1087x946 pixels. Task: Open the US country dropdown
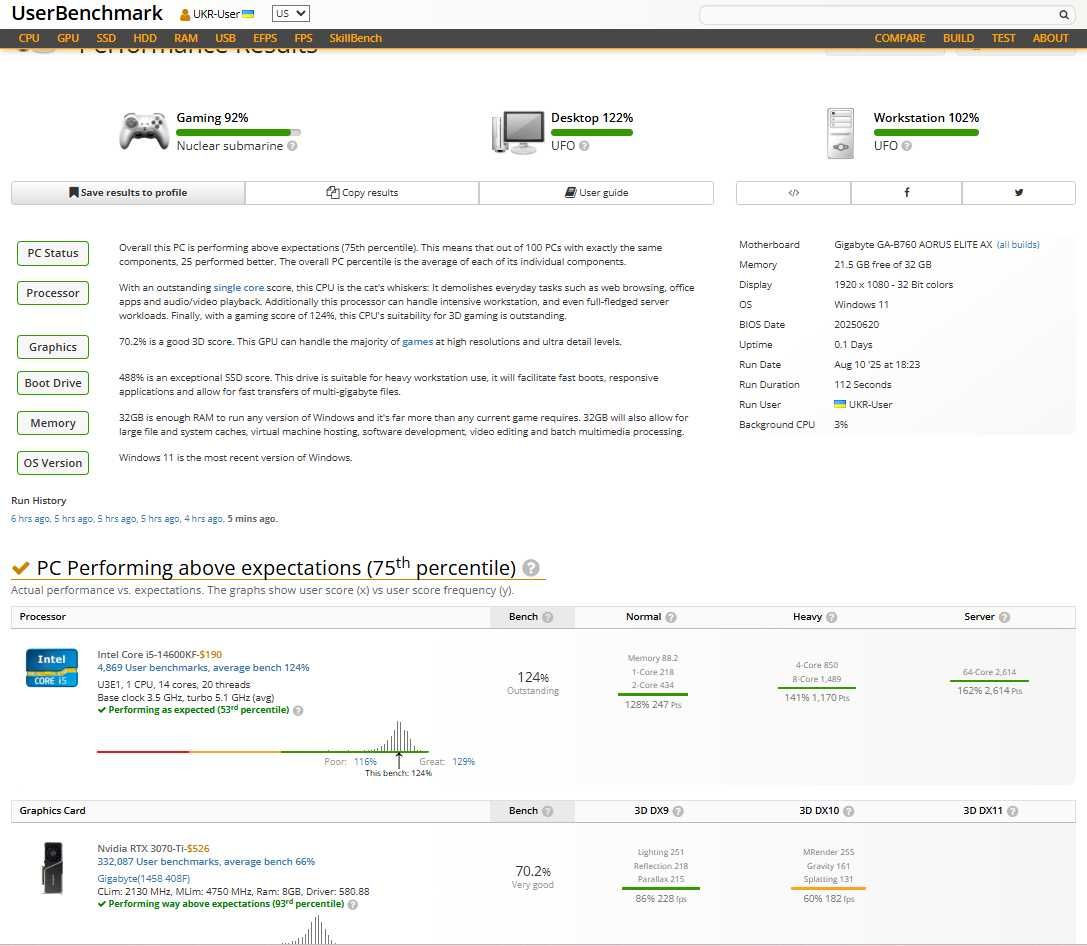[x=290, y=13]
